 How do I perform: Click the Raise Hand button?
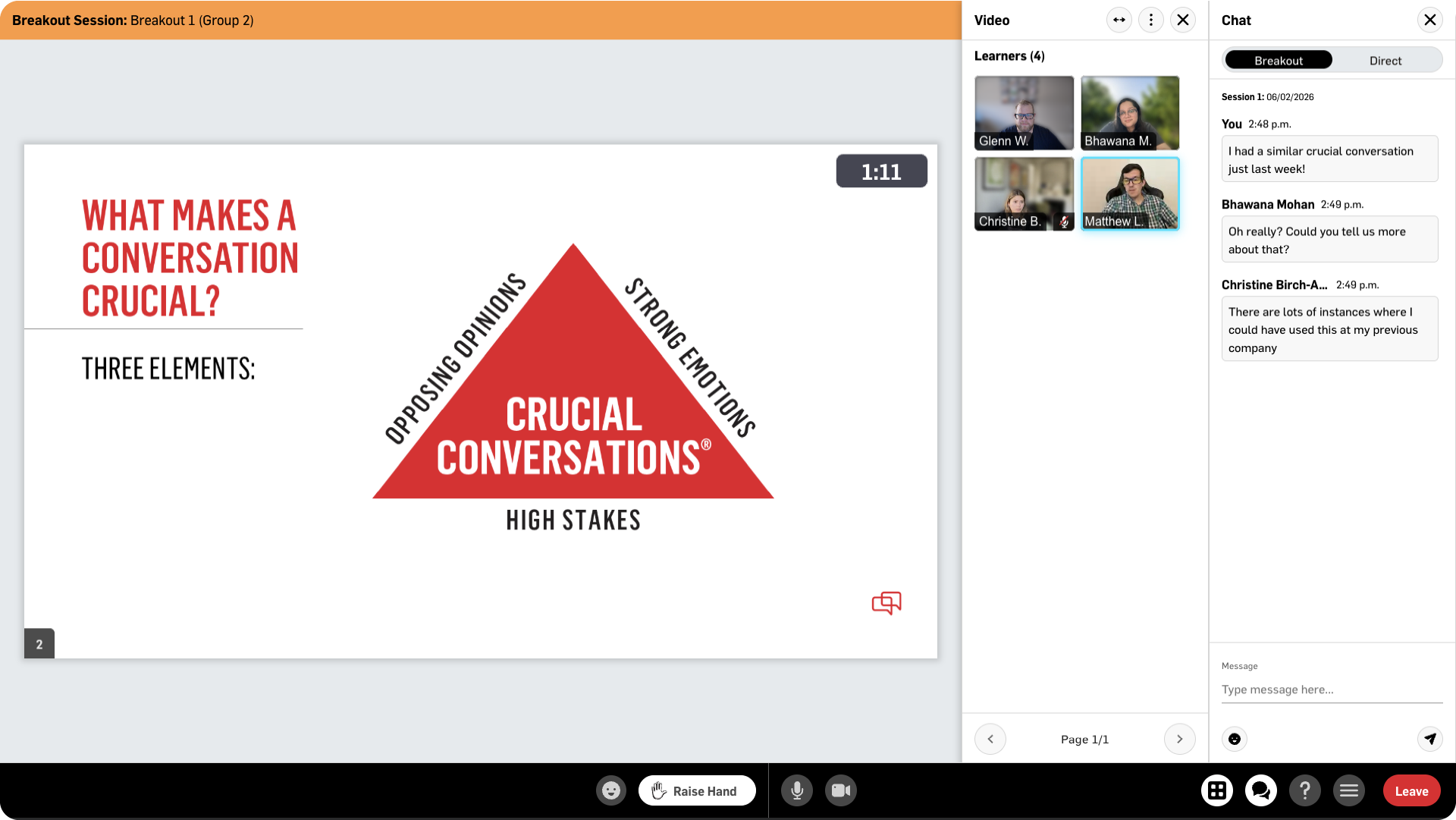(x=697, y=790)
